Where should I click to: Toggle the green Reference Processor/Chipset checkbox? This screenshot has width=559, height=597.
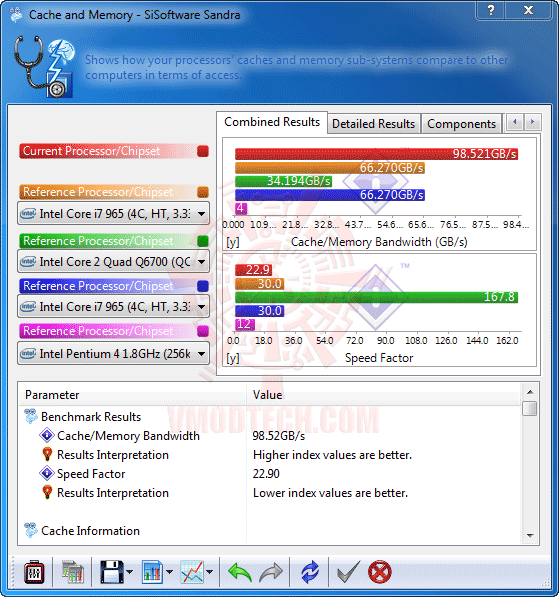click(203, 241)
